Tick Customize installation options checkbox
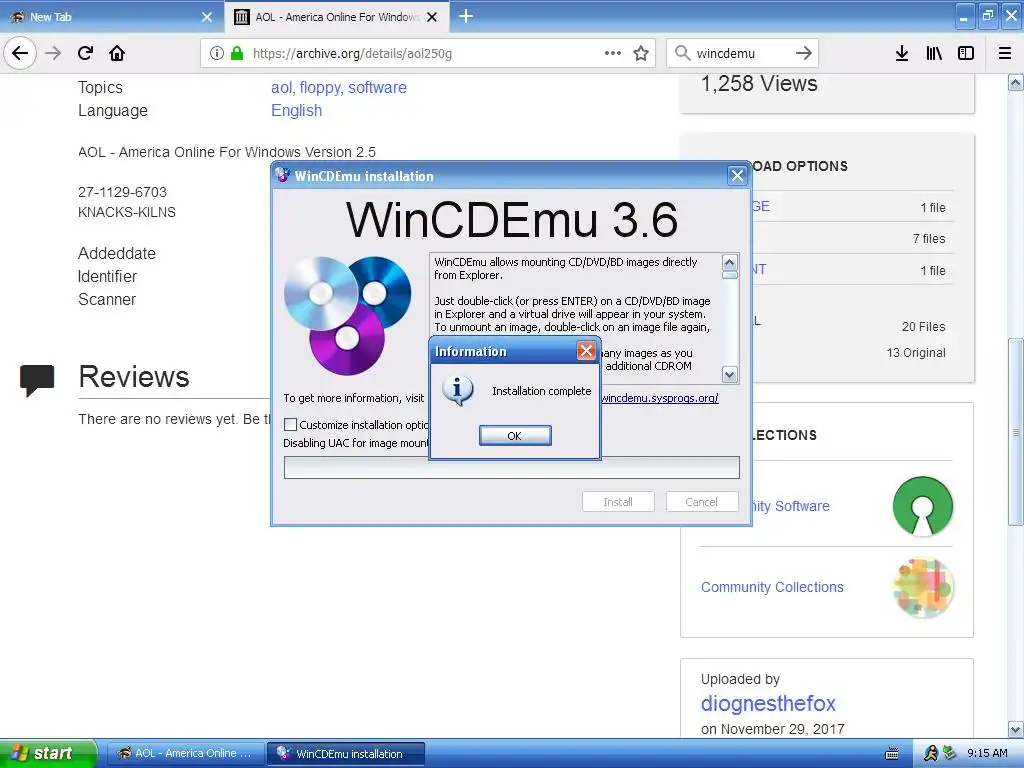This screenshot has height=768, width=1024. click(x=291, y=424)
